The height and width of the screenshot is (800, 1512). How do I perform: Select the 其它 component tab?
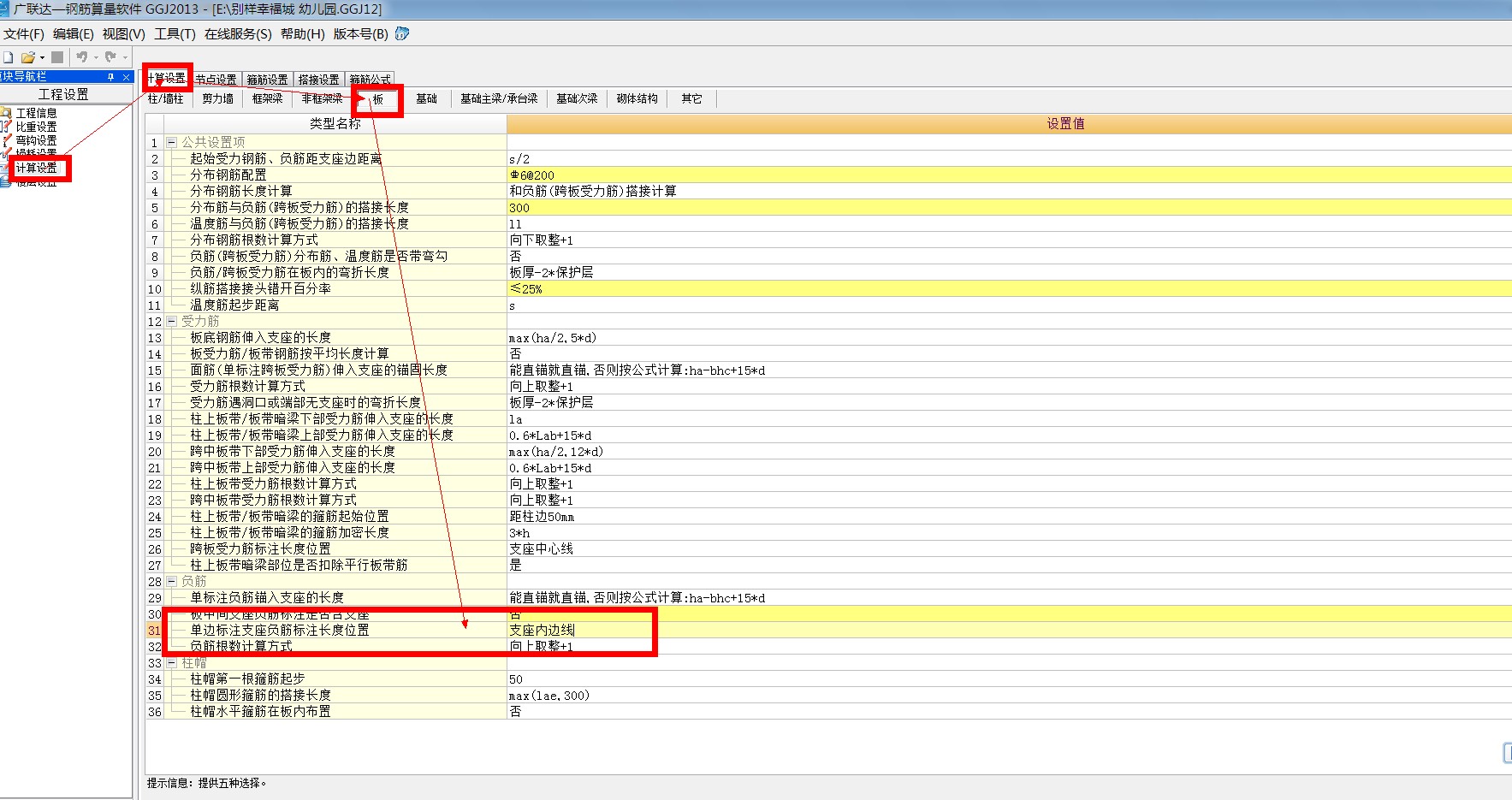(691, 98)
